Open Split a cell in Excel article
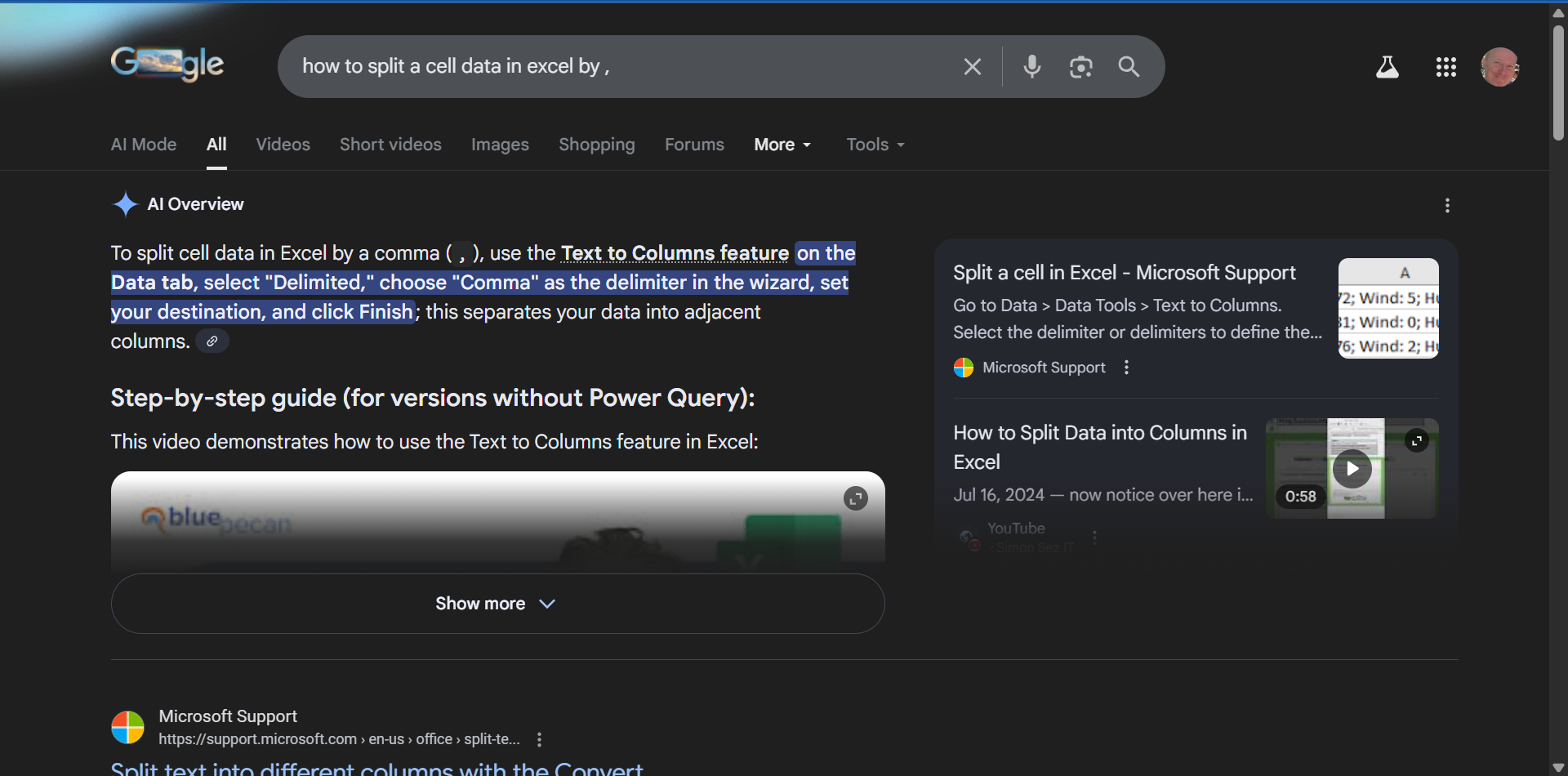The image size is (1568, 776). 1124,273
